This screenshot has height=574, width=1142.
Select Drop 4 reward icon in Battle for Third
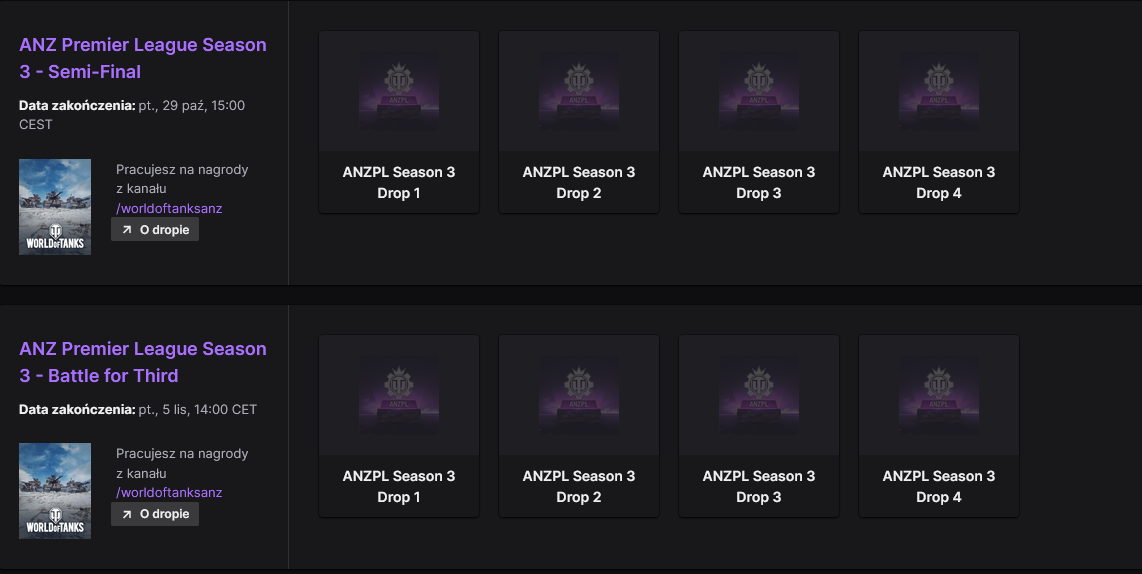[939, 395]
